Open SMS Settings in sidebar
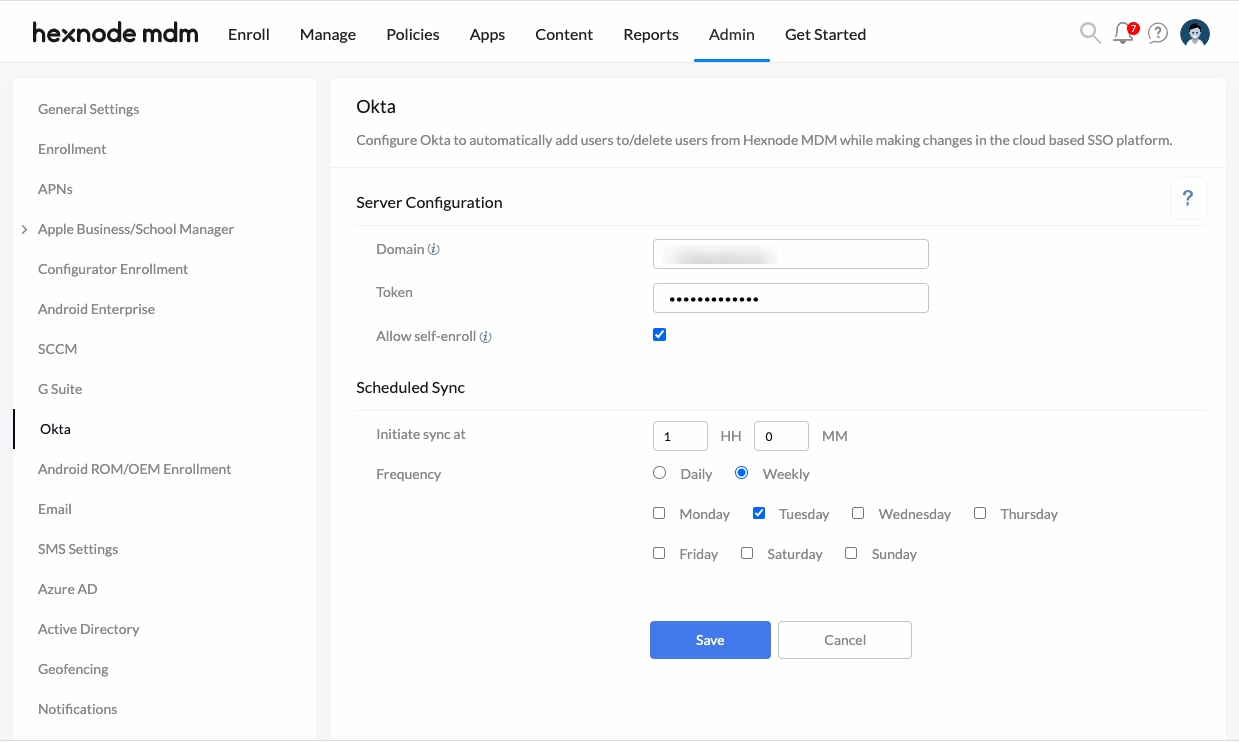Image resolution: width=1239 pixels, height=742 pixels. pos(78,549)
